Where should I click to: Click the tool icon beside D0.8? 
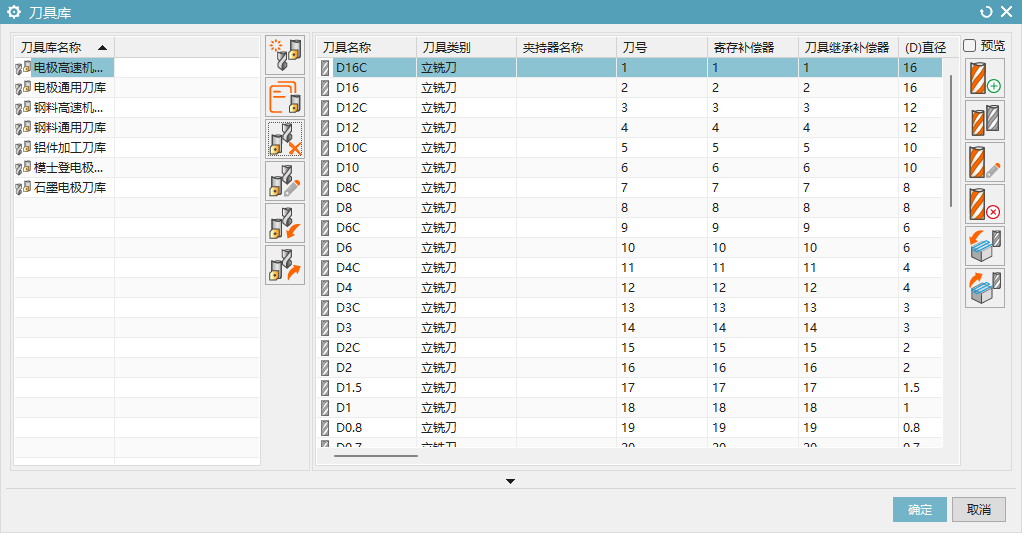[325, 428]
